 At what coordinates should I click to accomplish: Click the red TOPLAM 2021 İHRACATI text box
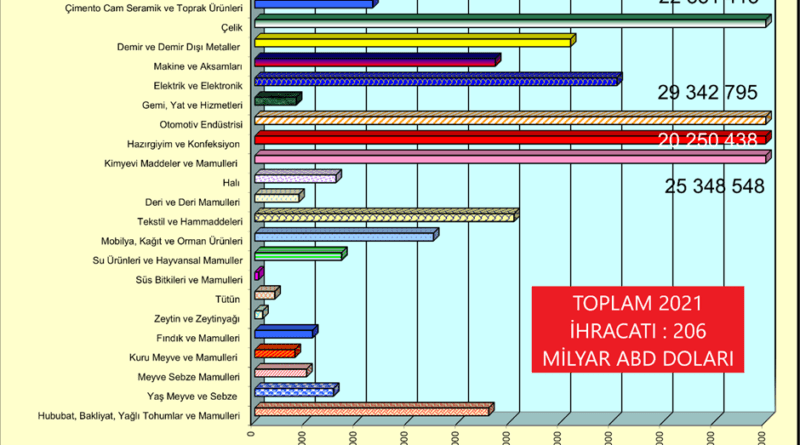637,331
